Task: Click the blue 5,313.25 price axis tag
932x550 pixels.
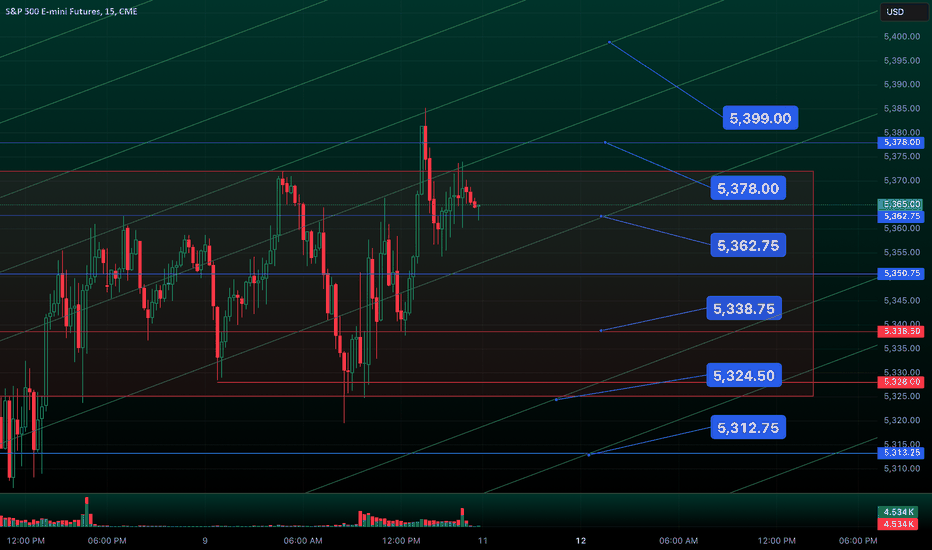Action: [x=901, y=453]
